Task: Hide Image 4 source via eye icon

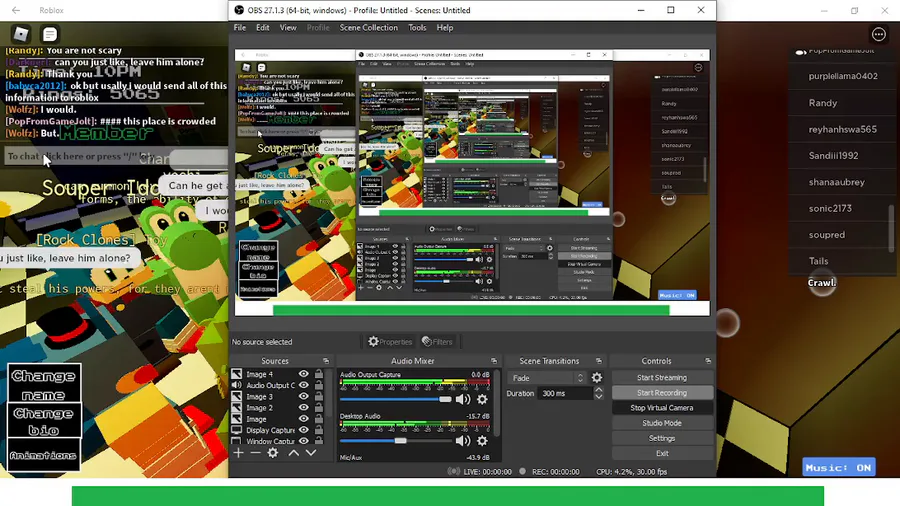Action: pyautogui.click(x=304, y=374)
